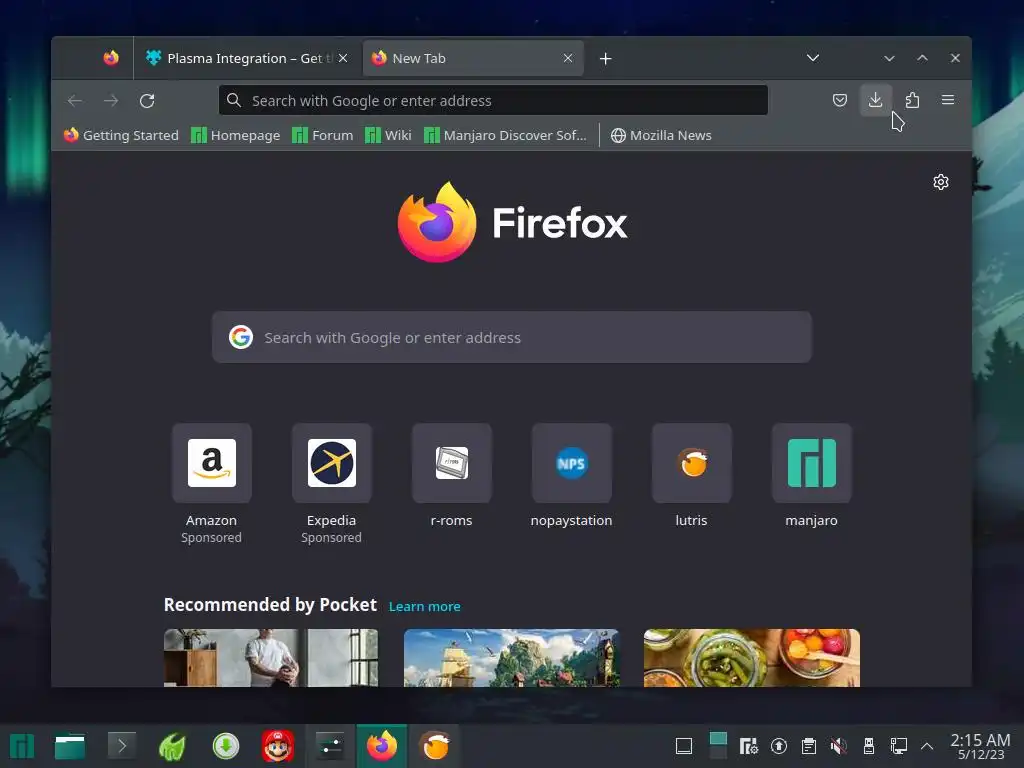Open the Firefox hamburger application menu
The width and height of the screenshot is (1024, 768).
coord(948,100)
